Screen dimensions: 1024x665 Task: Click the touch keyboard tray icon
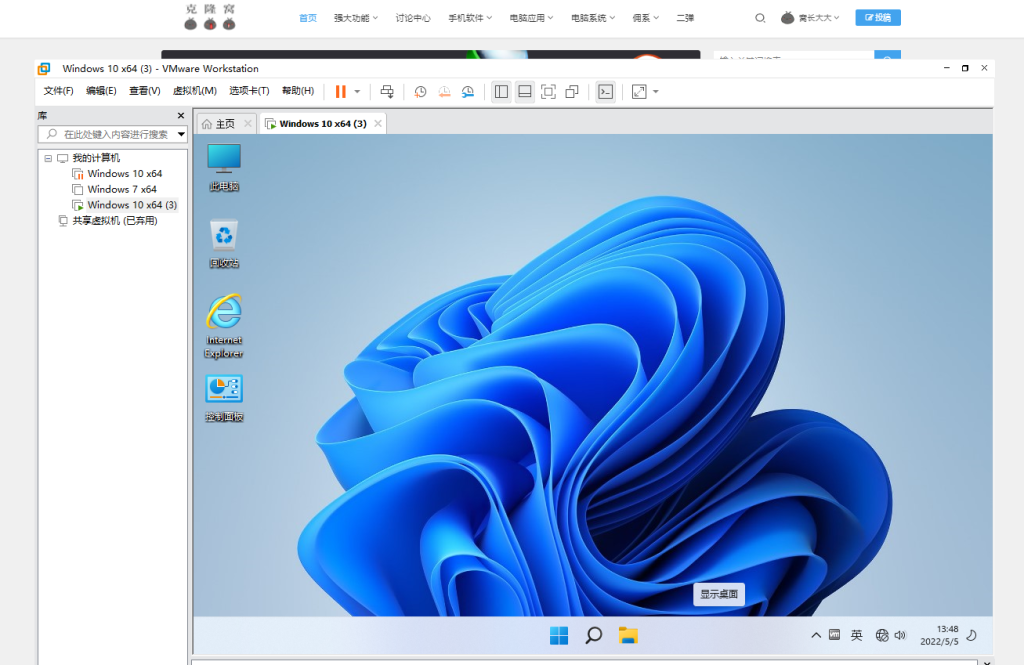click(x=835, y=635)
